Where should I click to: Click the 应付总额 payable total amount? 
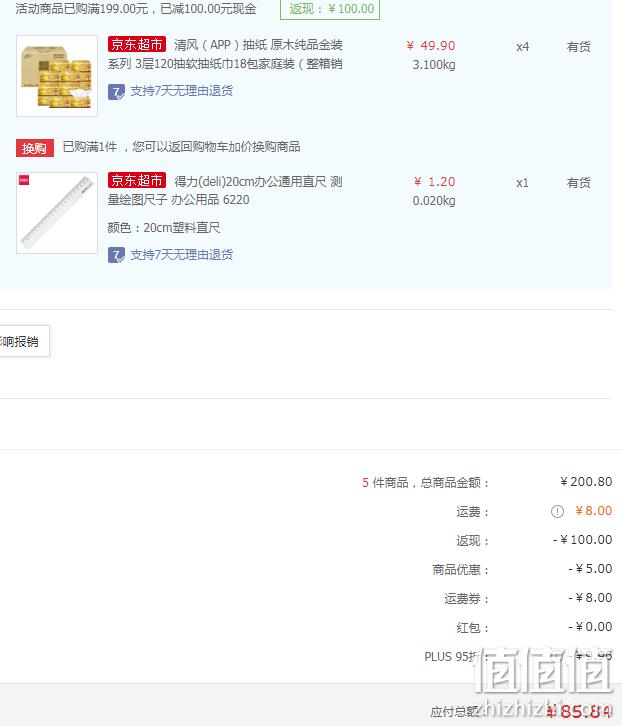578,711
